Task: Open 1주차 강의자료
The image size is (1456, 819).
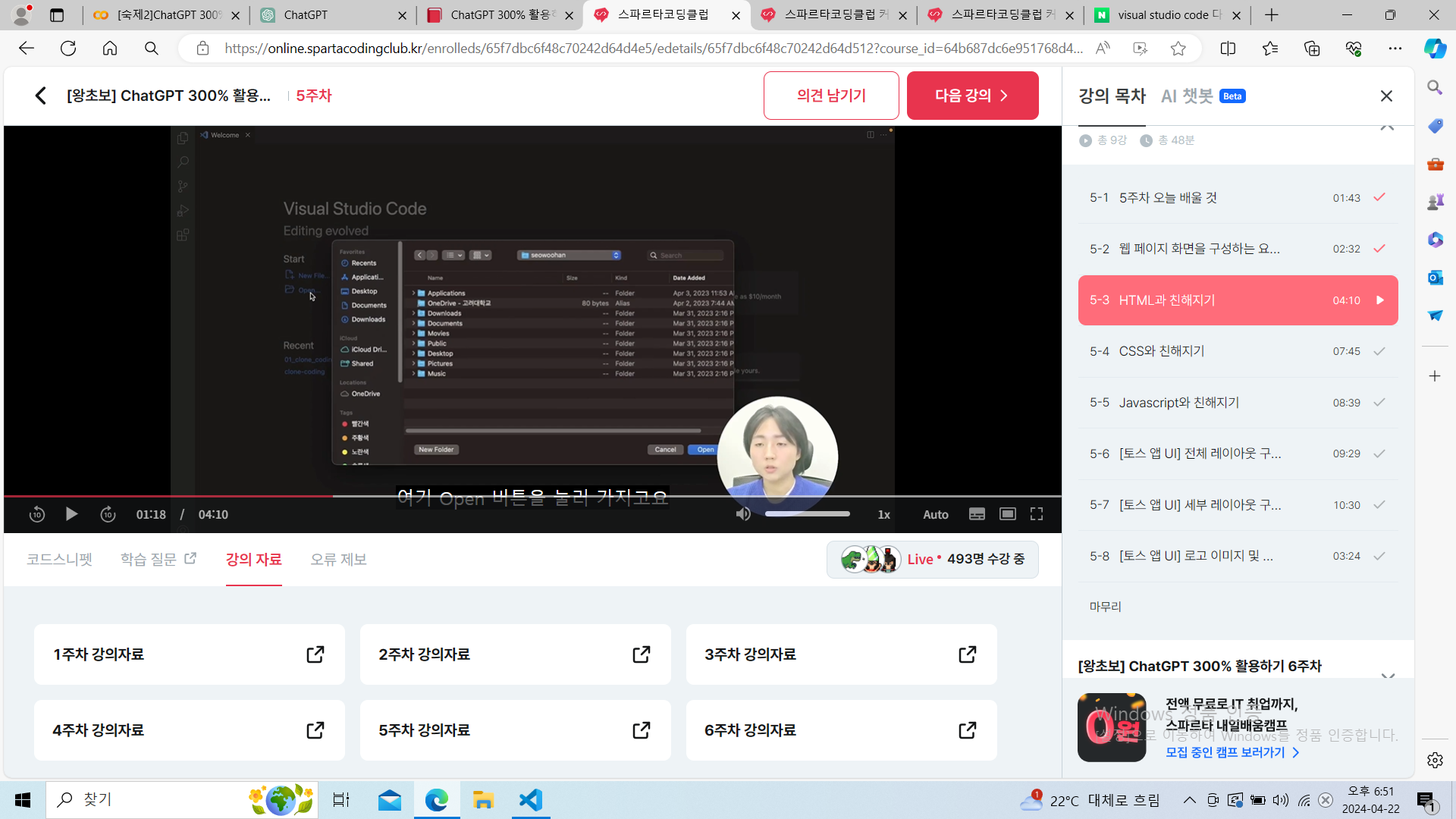Action: 190,654
